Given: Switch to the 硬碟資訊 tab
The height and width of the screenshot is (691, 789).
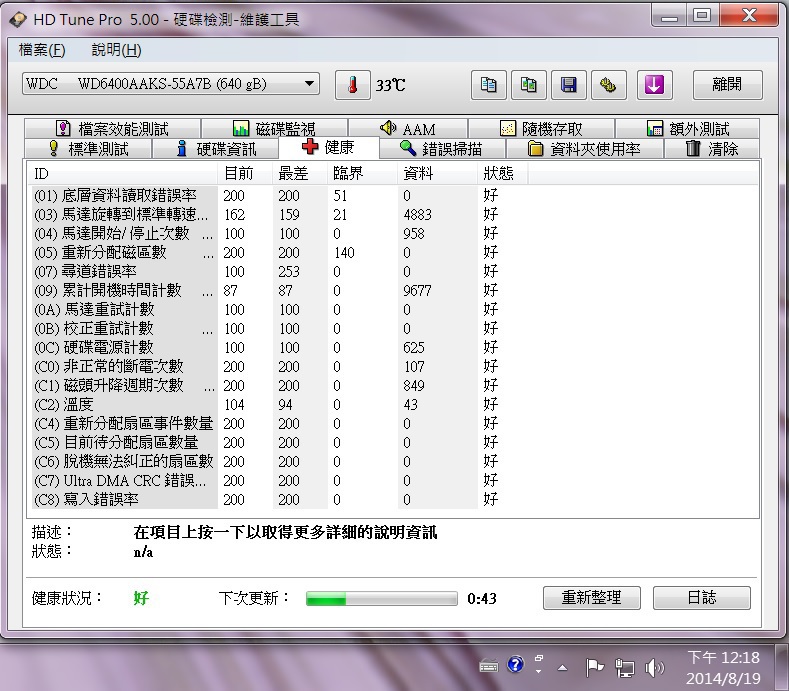Looking at the screenshot, I should click(x=216, y=148).
